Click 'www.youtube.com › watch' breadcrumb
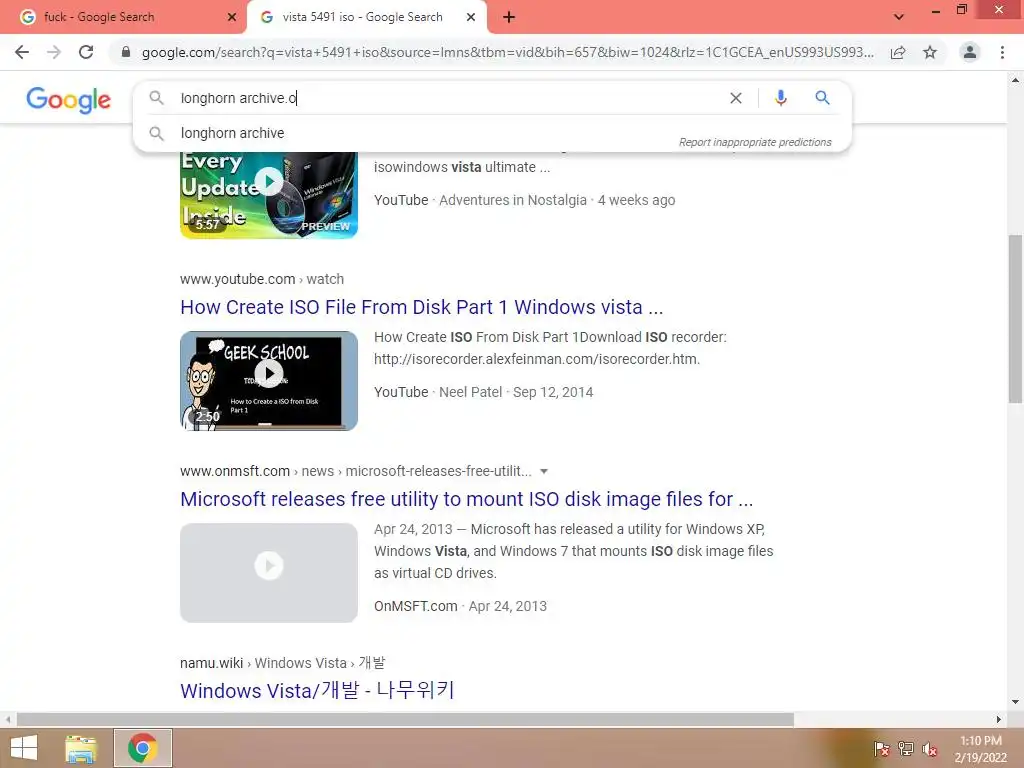1024x768 pixels. 262,279
